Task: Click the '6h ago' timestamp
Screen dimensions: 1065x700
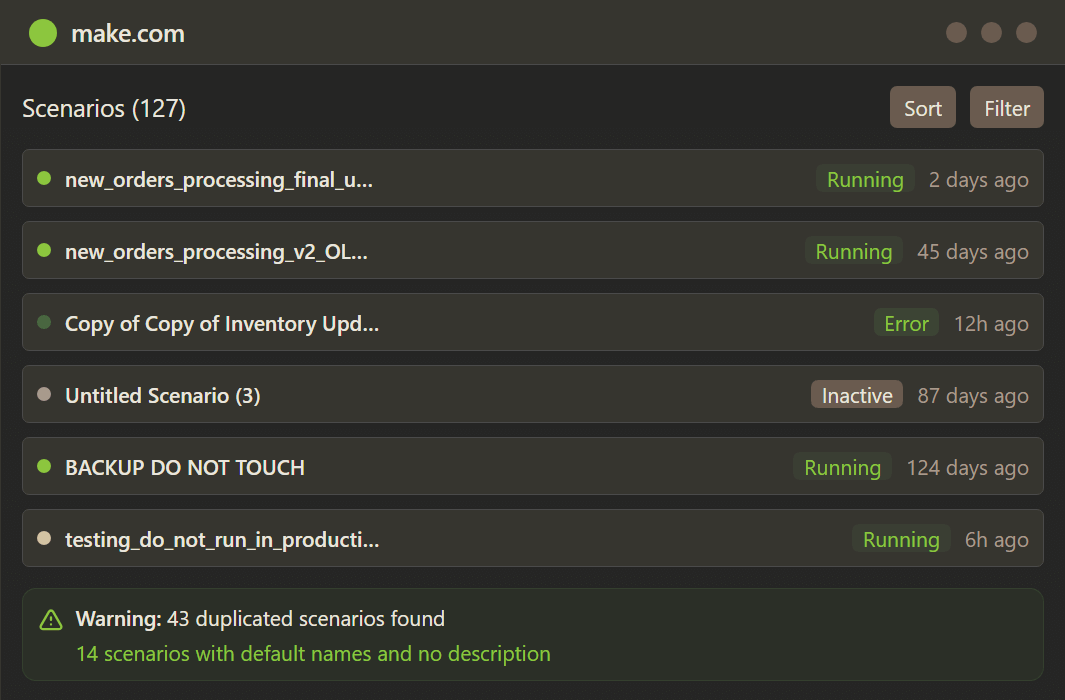Action: point(996,540)
